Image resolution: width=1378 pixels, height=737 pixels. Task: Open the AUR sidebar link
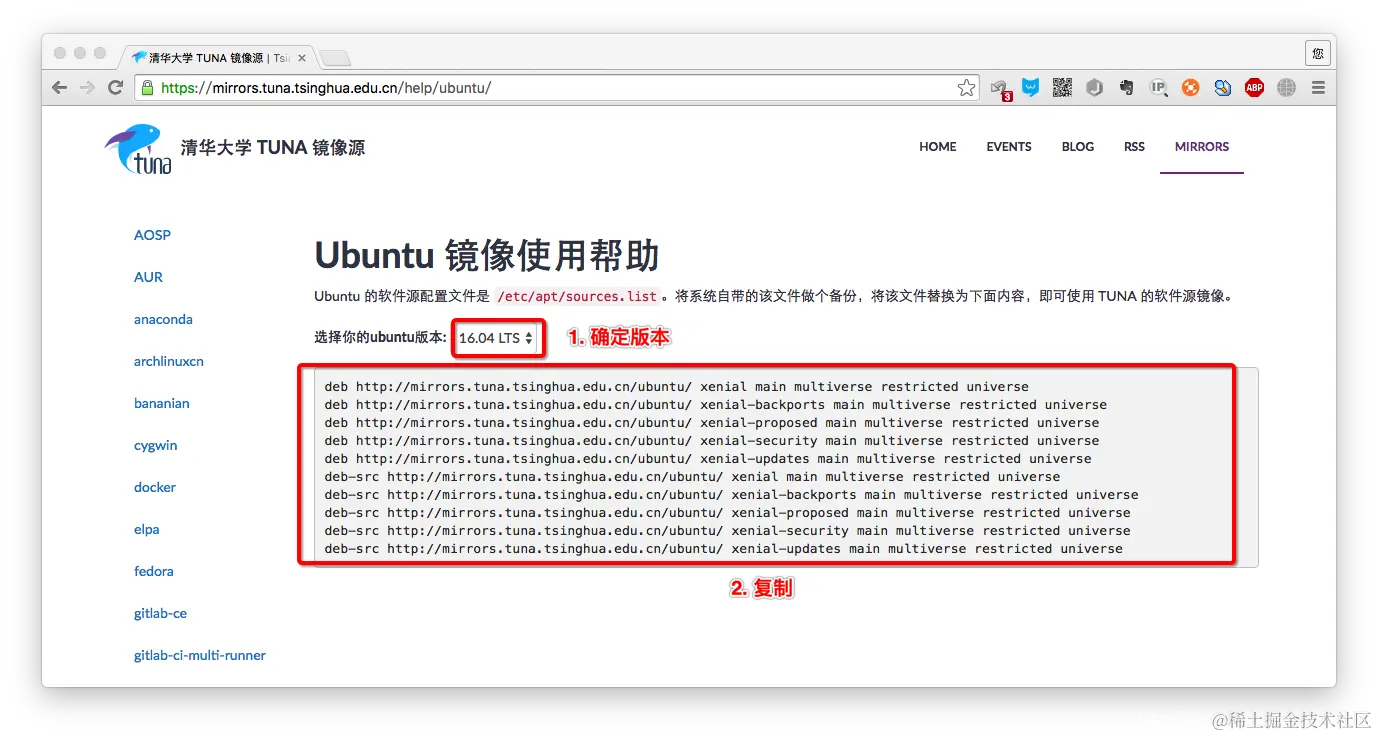click(x=148, y=277)
